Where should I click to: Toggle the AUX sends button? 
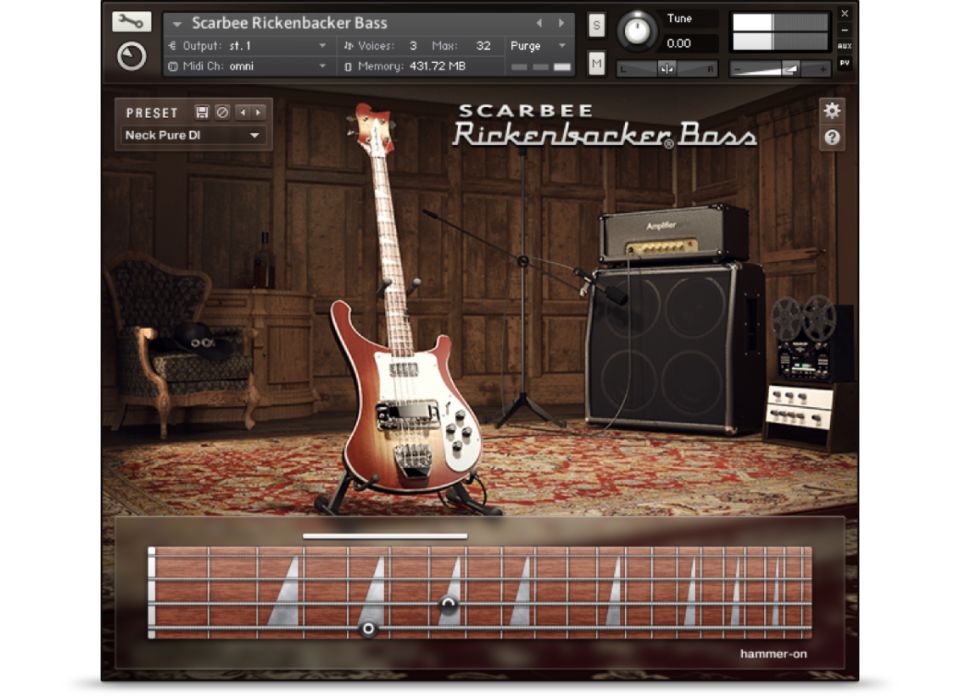[x=845, y=46]
